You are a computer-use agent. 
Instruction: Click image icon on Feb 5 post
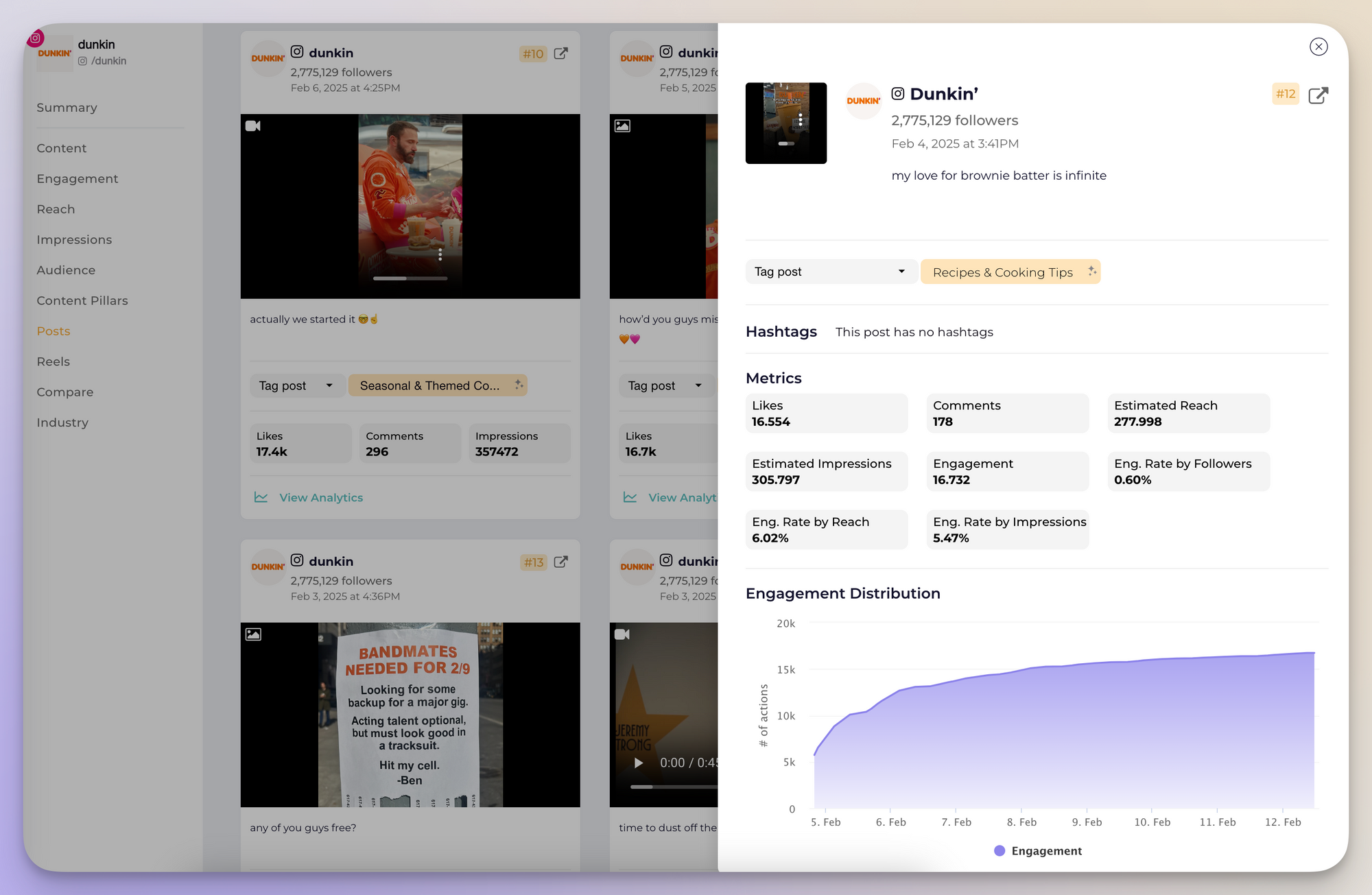pyautogui.click(x=622, y=126)
